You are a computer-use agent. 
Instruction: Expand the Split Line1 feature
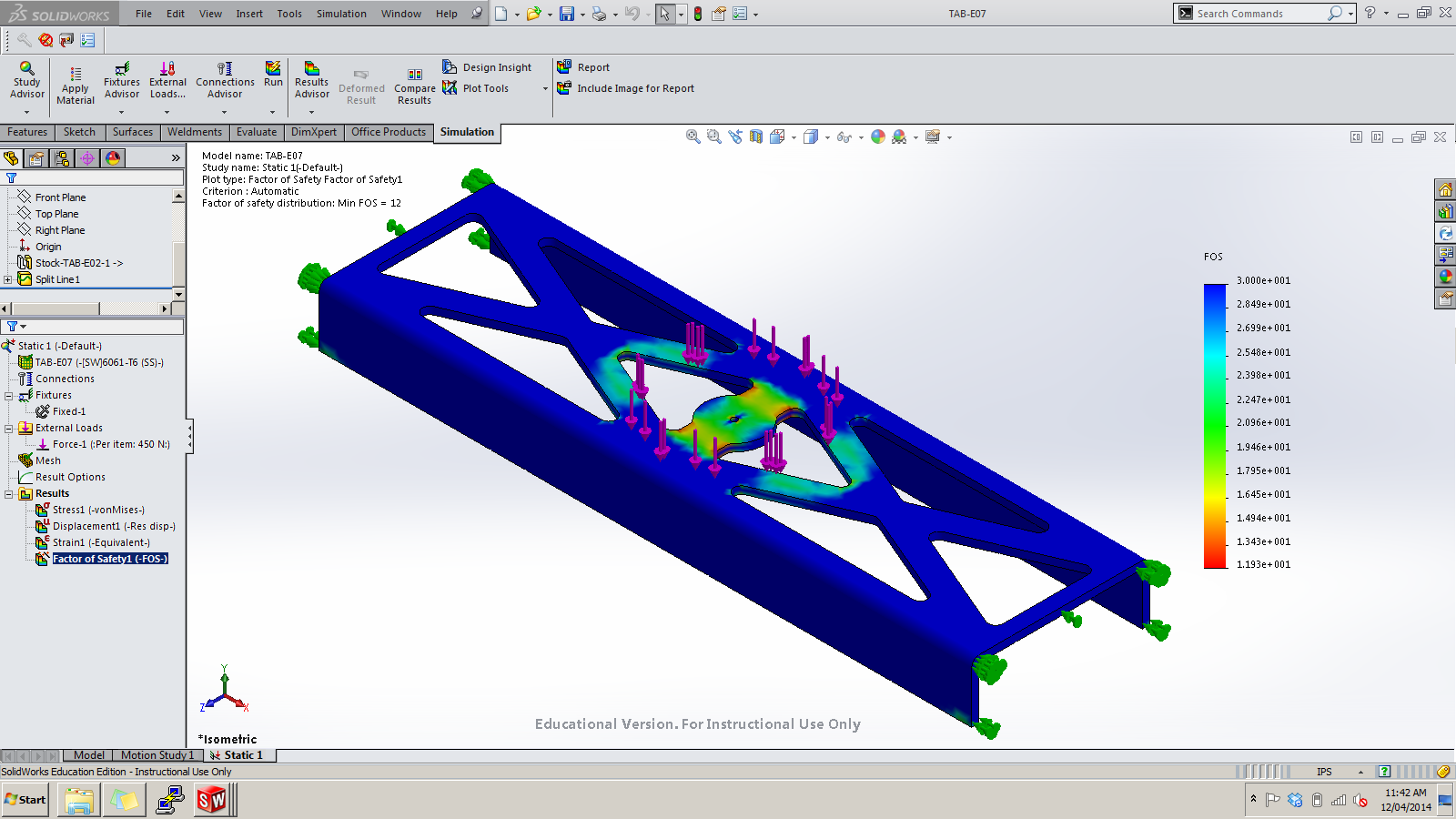click(x=7, y=278)
